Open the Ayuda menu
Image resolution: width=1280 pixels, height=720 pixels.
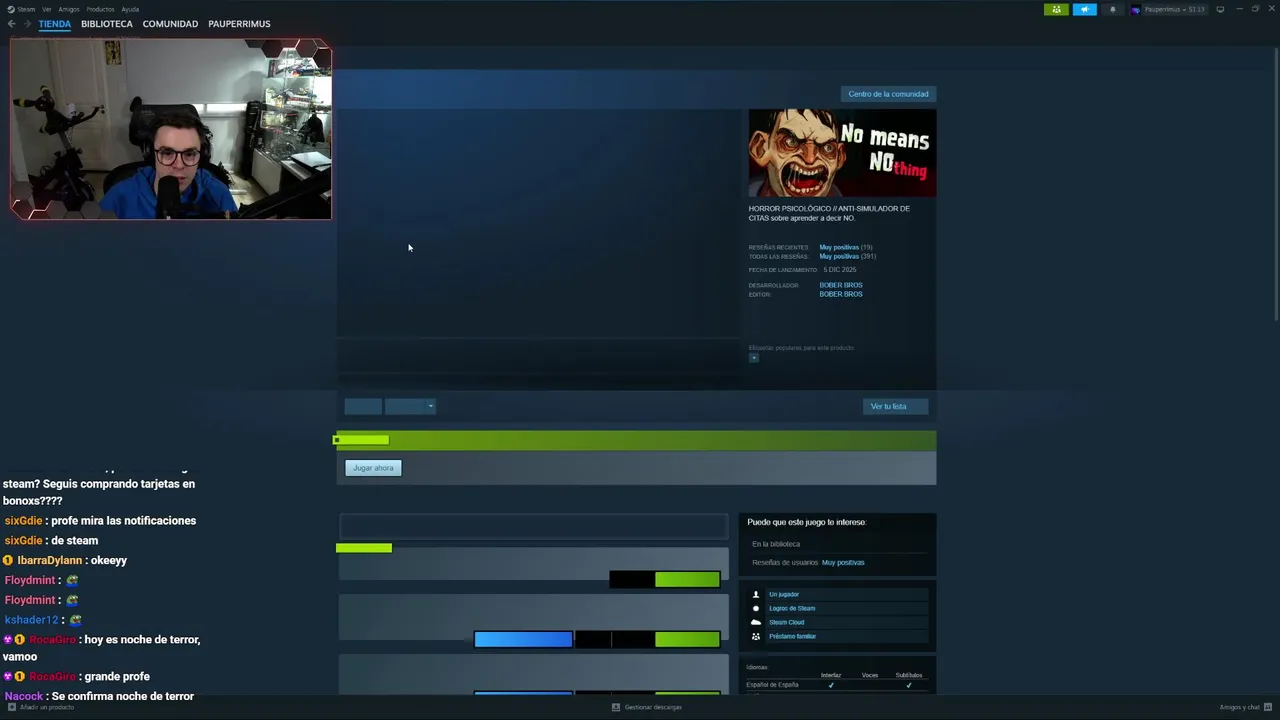pos(130,9)
